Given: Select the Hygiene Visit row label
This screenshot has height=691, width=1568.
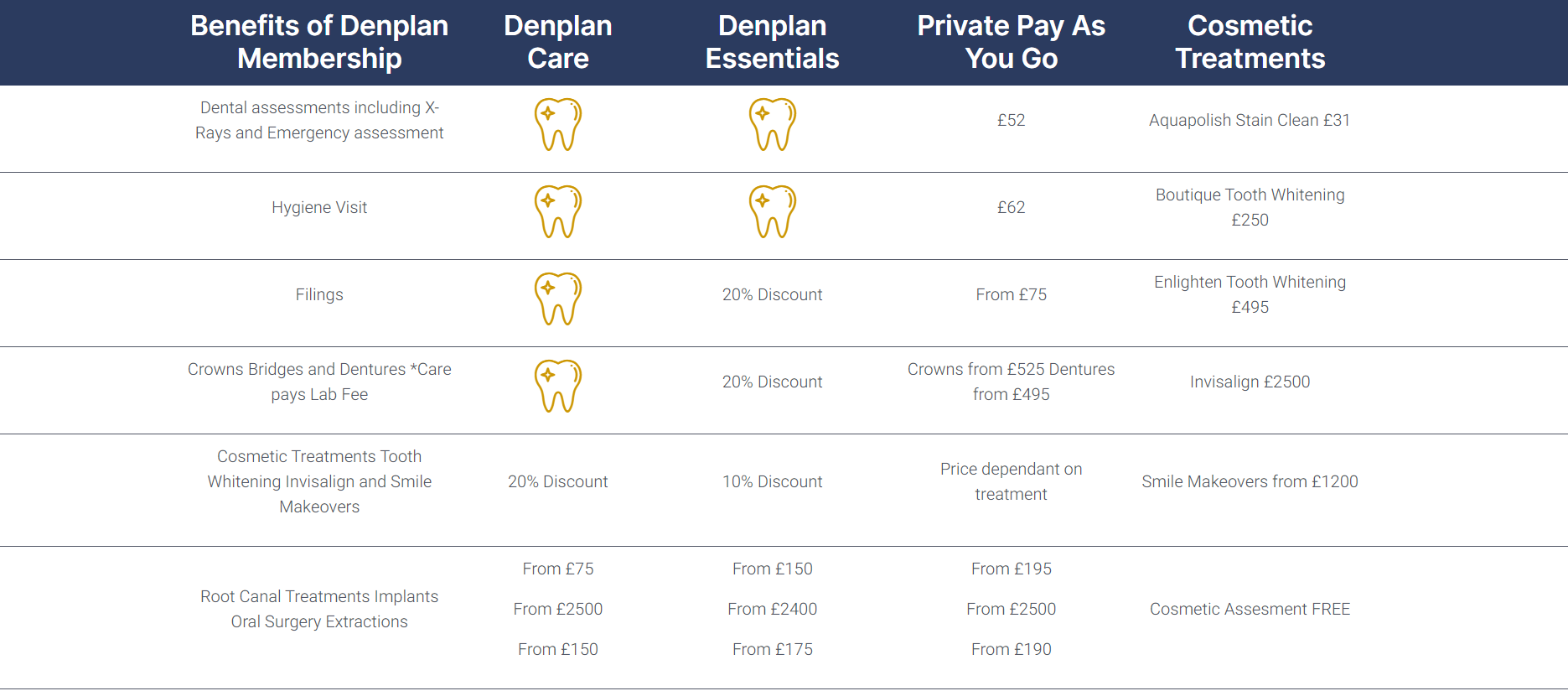Looking at the screenshot, I should pos(319,207).
